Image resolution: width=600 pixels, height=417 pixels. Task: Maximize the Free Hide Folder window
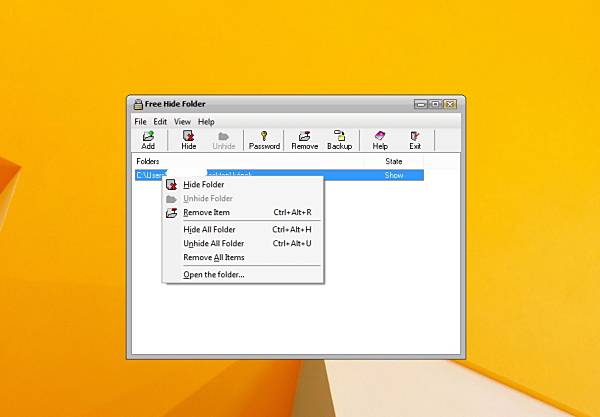(x=435, y=104)
